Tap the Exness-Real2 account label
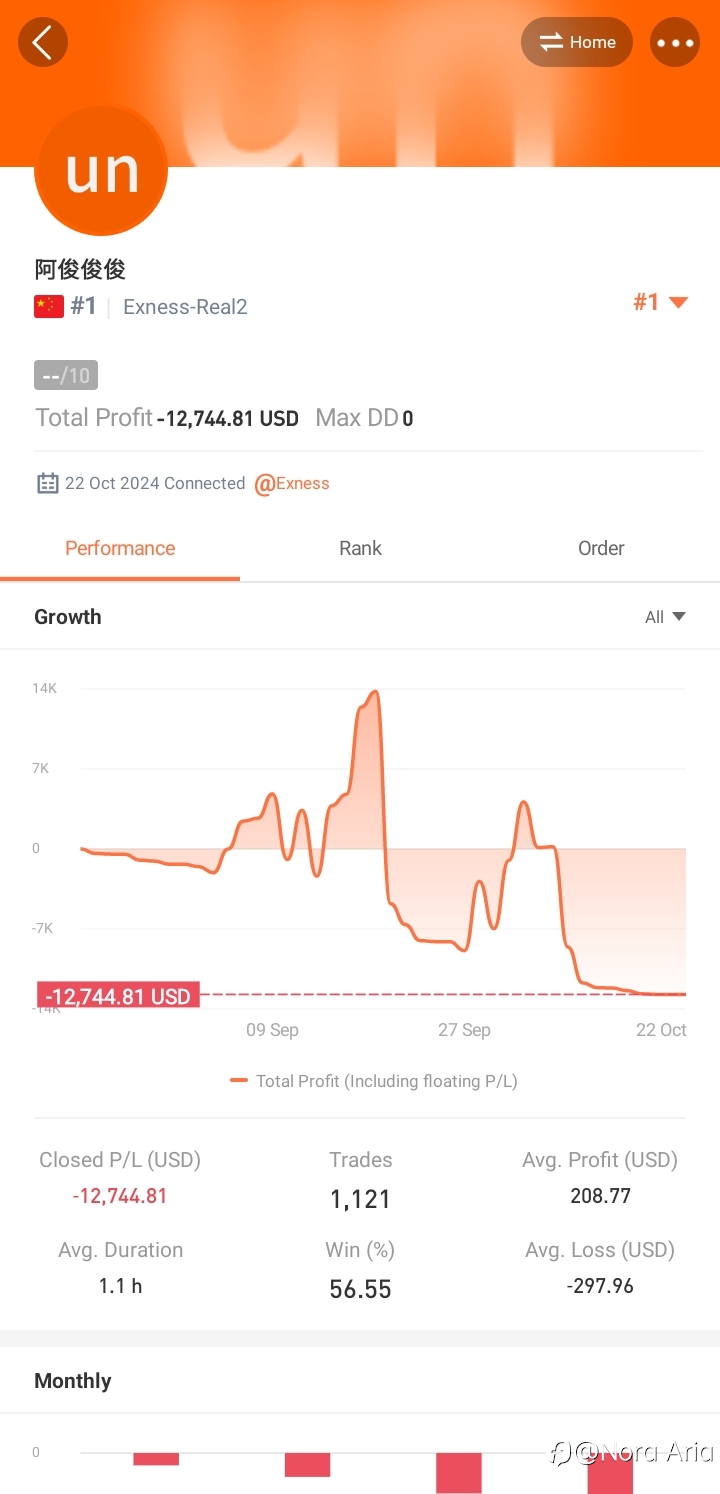 (185, 307)
